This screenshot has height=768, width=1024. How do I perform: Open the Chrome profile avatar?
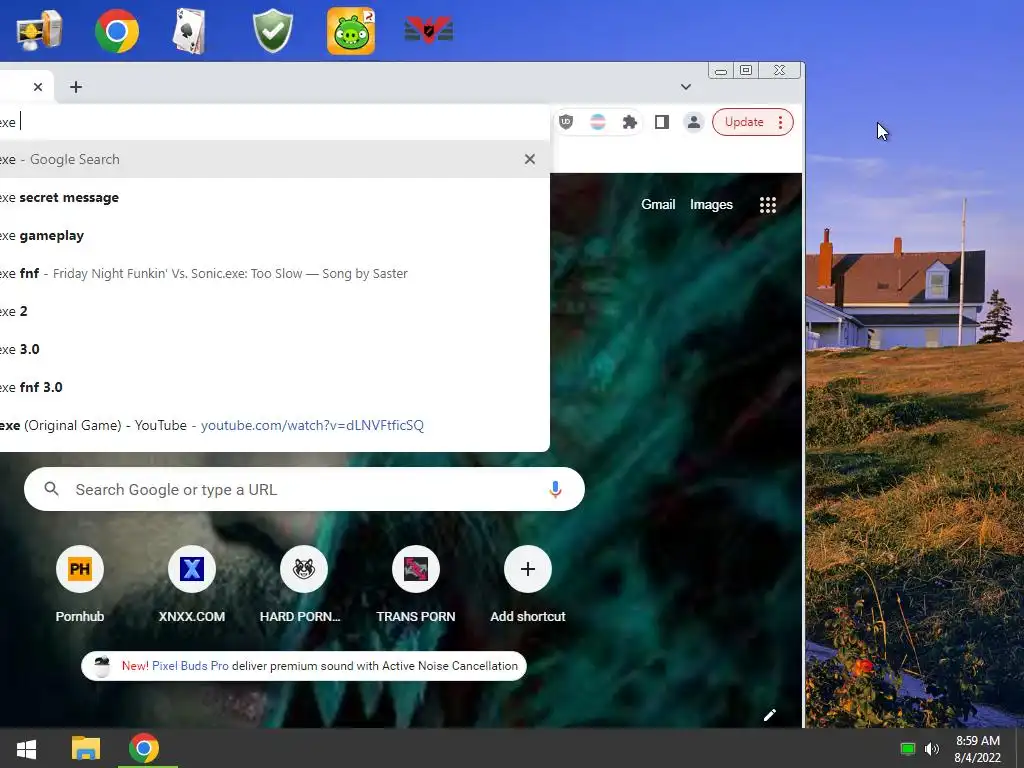[x=694, y=122]
